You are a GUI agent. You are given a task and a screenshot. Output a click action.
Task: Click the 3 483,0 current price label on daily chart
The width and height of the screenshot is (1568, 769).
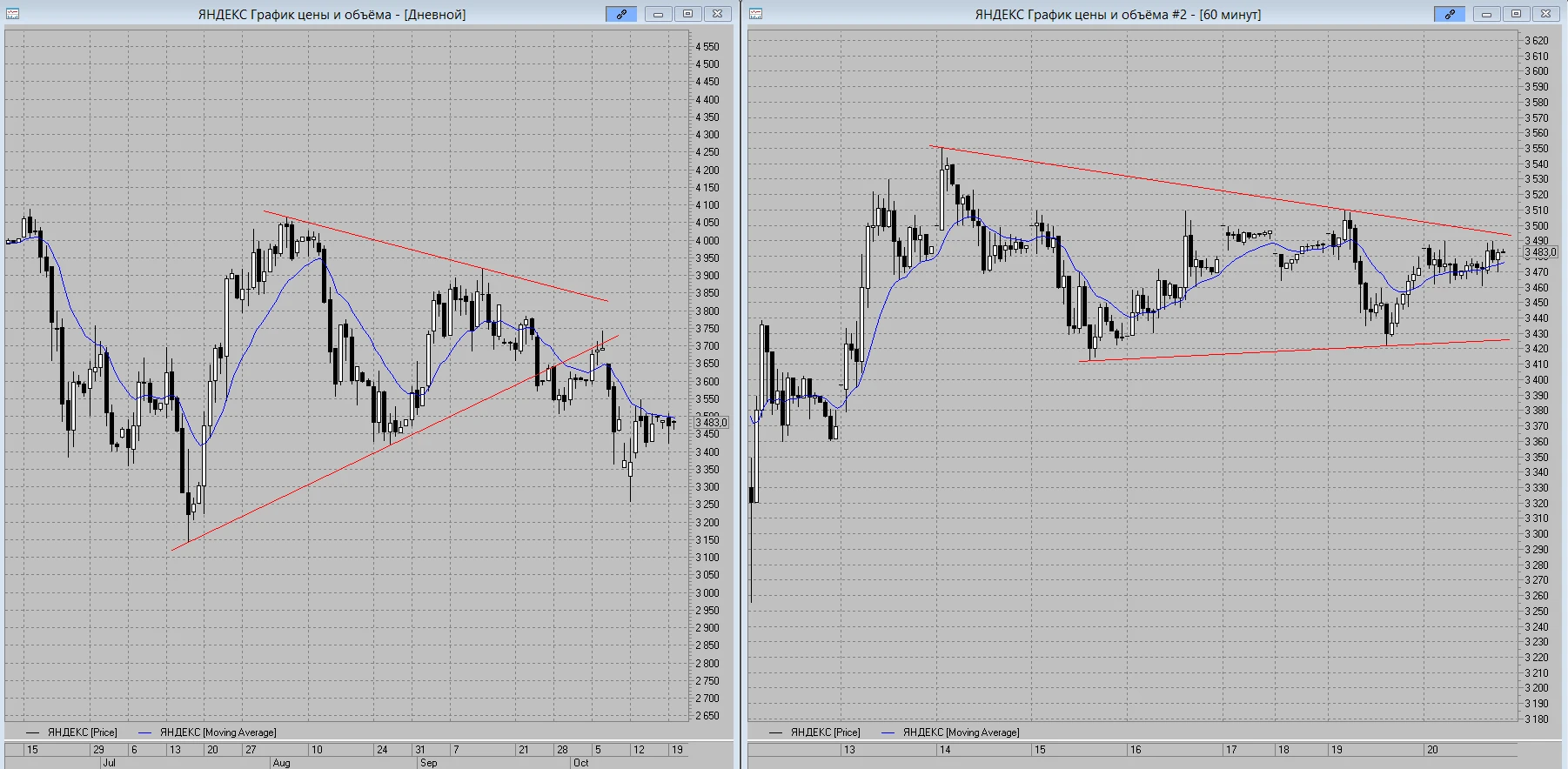click(x=712, y=423)
